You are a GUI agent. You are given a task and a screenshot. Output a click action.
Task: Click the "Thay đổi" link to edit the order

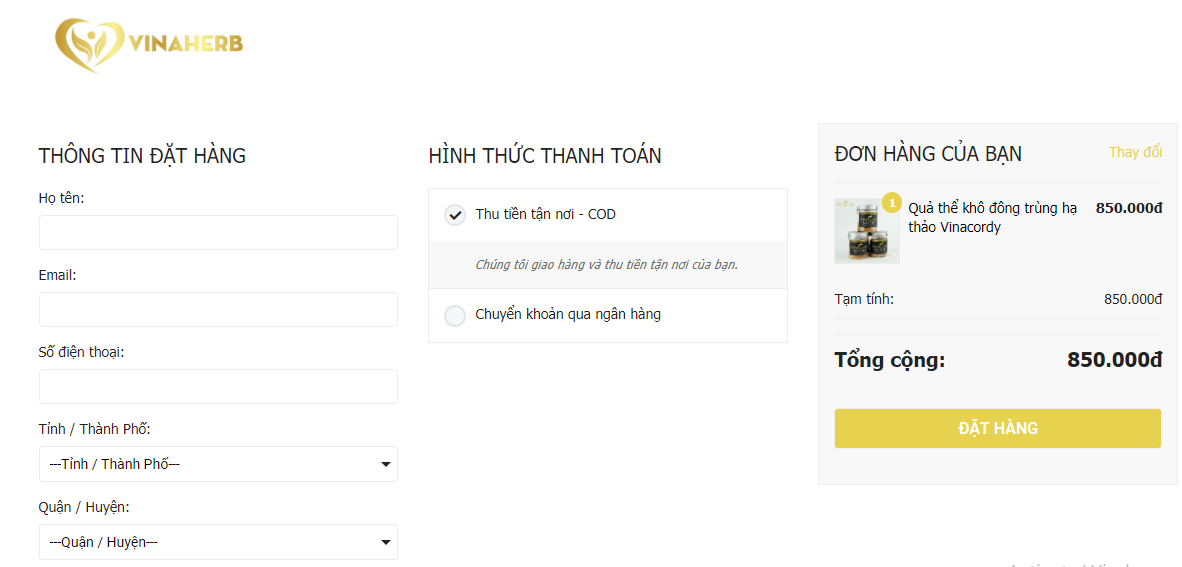pyautogui.click(x=1135, y=152)
